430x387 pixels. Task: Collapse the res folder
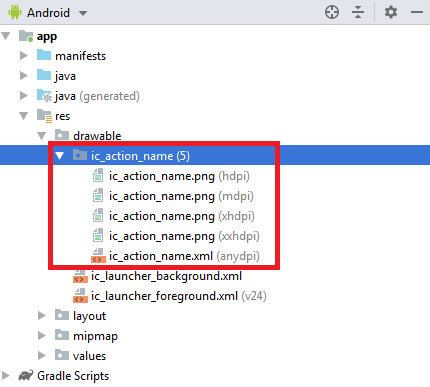[x=24, y=116]
